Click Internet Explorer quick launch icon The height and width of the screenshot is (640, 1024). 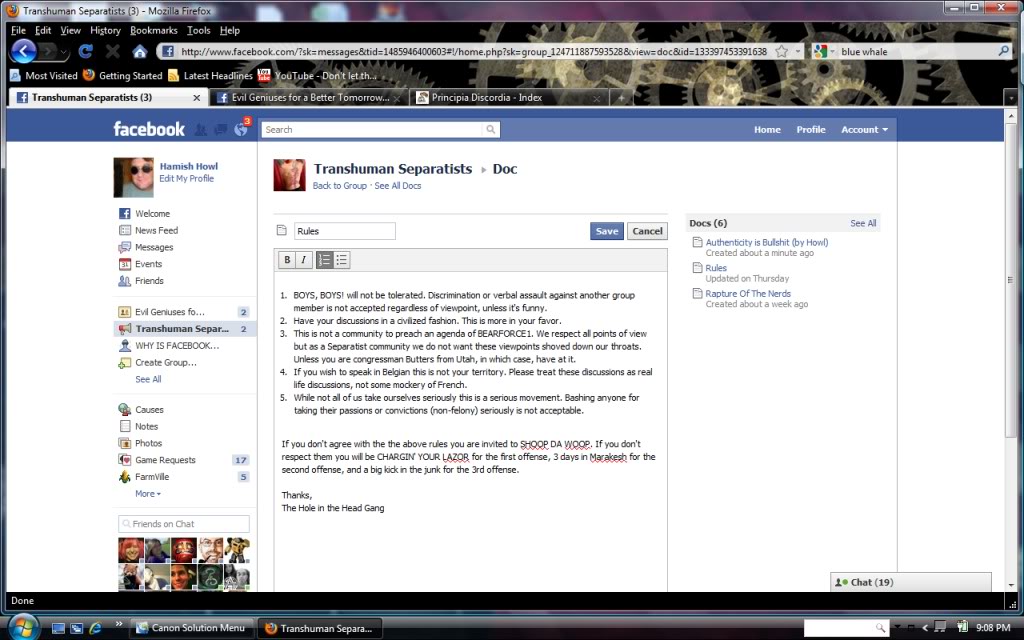pos(95,628)
